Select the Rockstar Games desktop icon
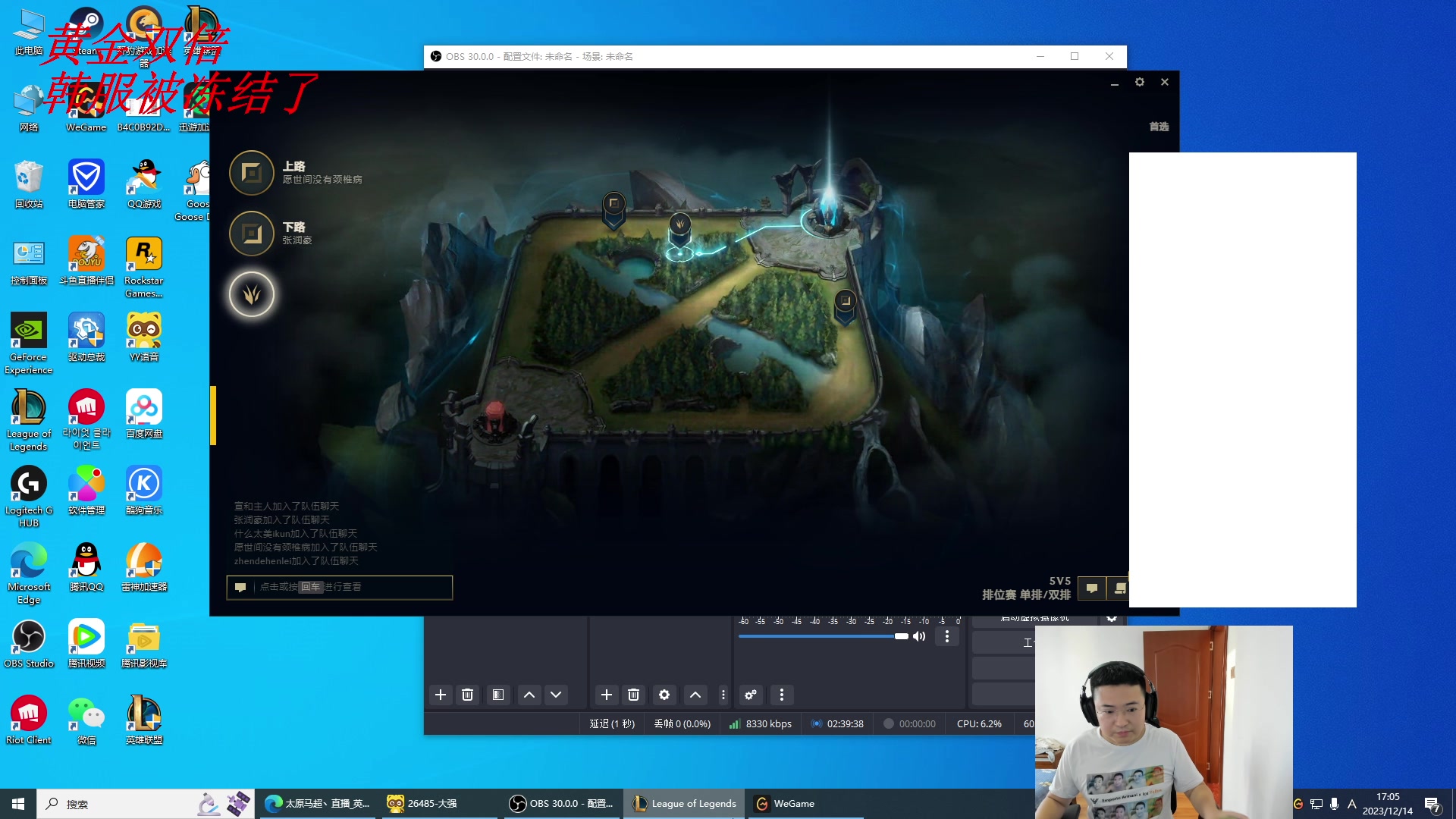 (144, 267)
